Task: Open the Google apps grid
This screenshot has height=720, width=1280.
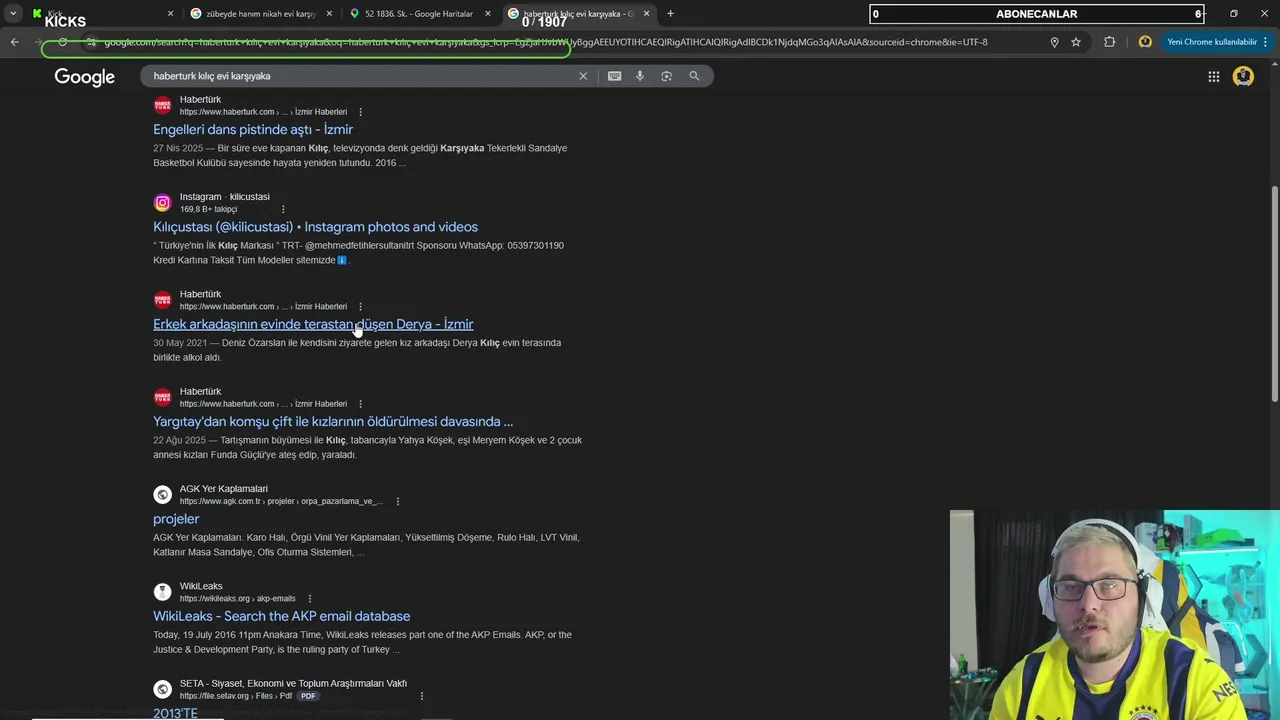Action: click(1213, 77)
